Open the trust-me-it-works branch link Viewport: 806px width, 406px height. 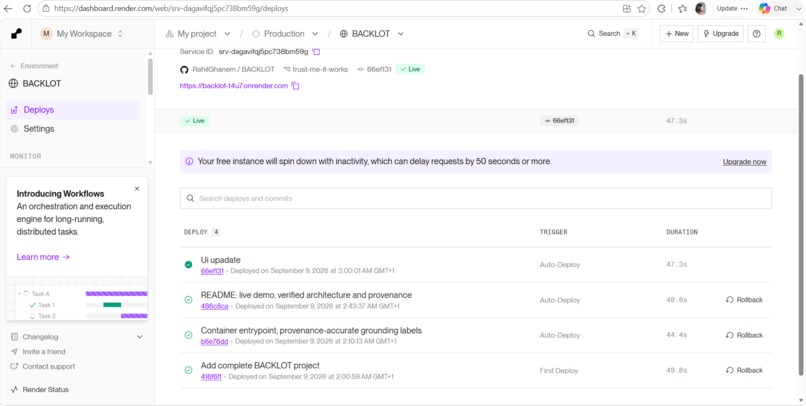(x=320, y=69)
